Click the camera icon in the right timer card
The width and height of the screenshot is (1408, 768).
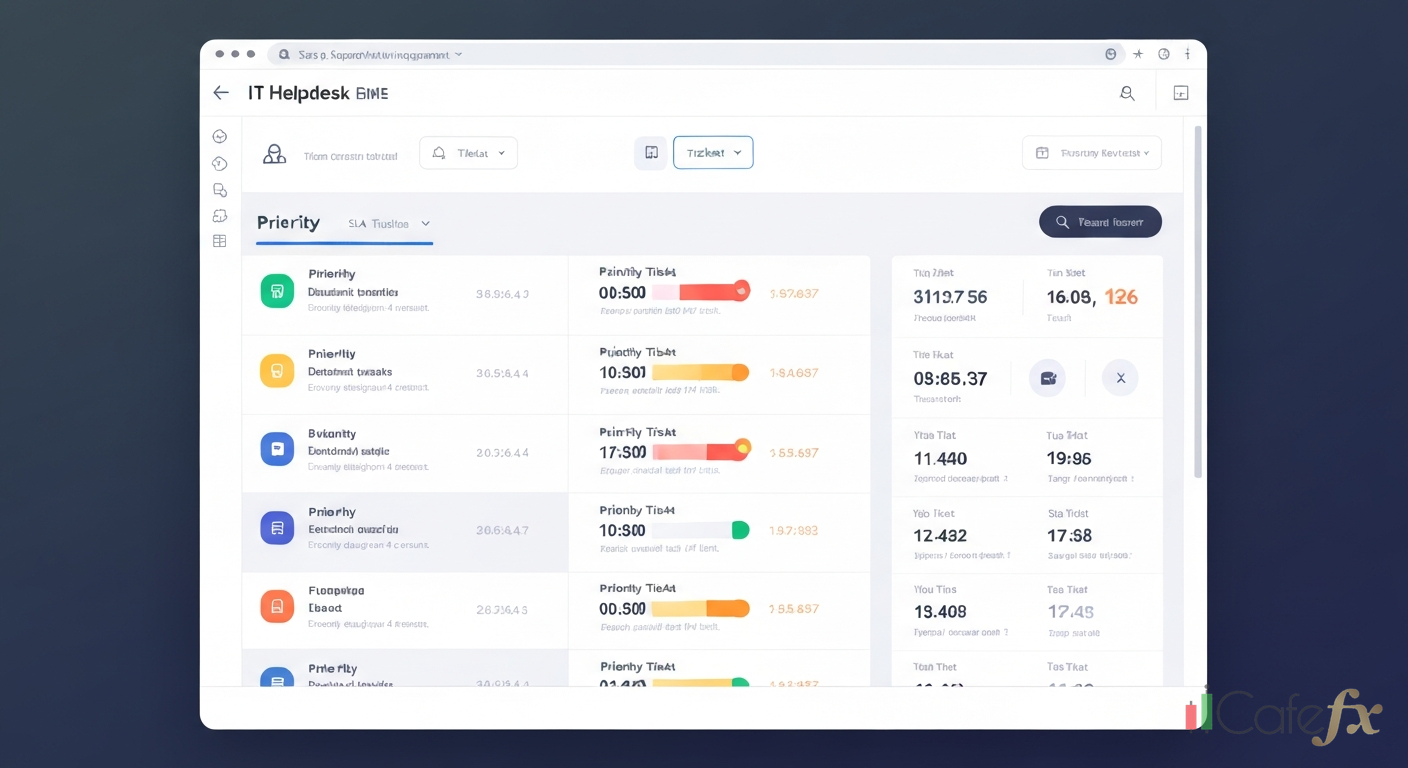pyautogui.click(x=1048, y=378)
